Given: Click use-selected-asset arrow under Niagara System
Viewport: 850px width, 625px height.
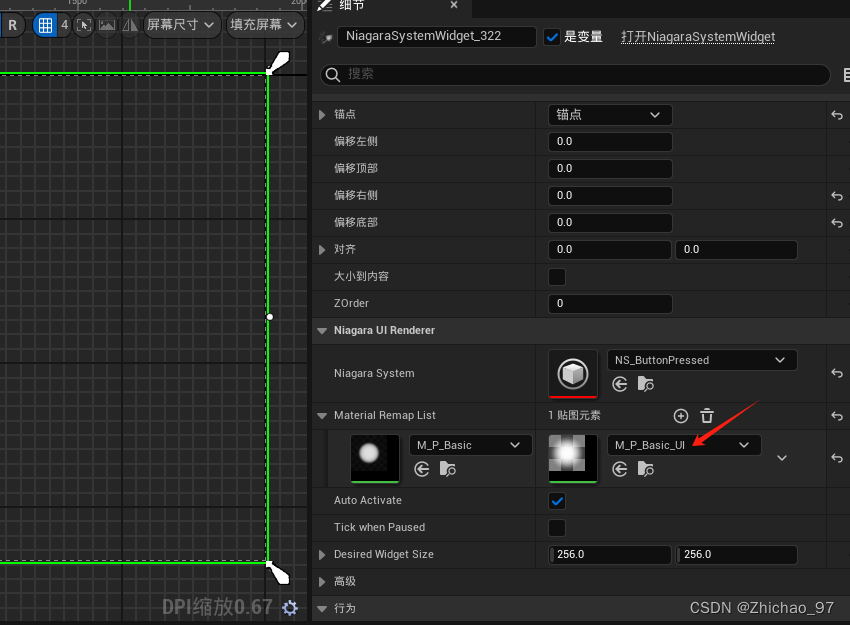Looking at the screenshot, I should (619, 384).
